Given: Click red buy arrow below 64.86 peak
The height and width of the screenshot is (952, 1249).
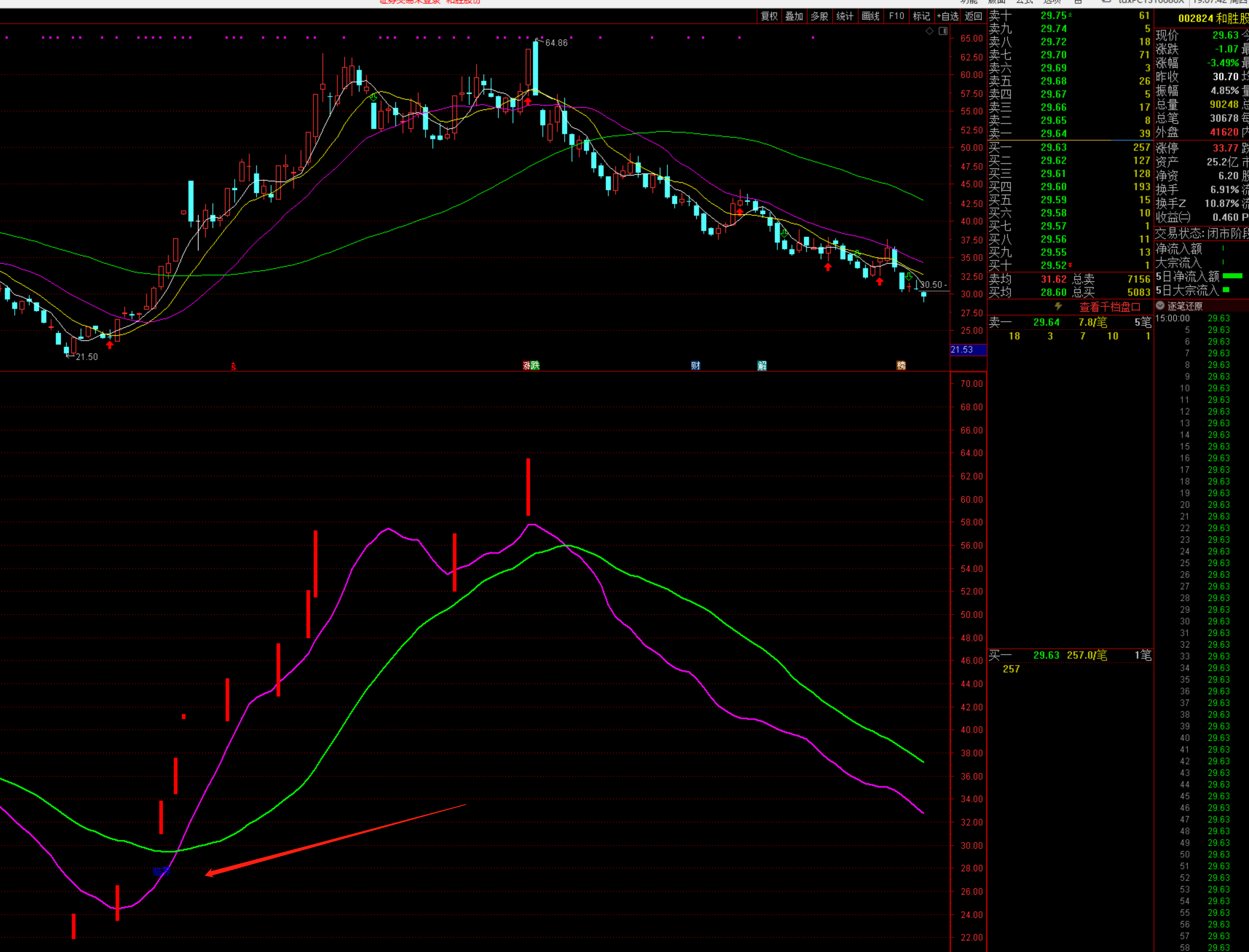Looking at the screenshot, I should [x=528, y=102].
